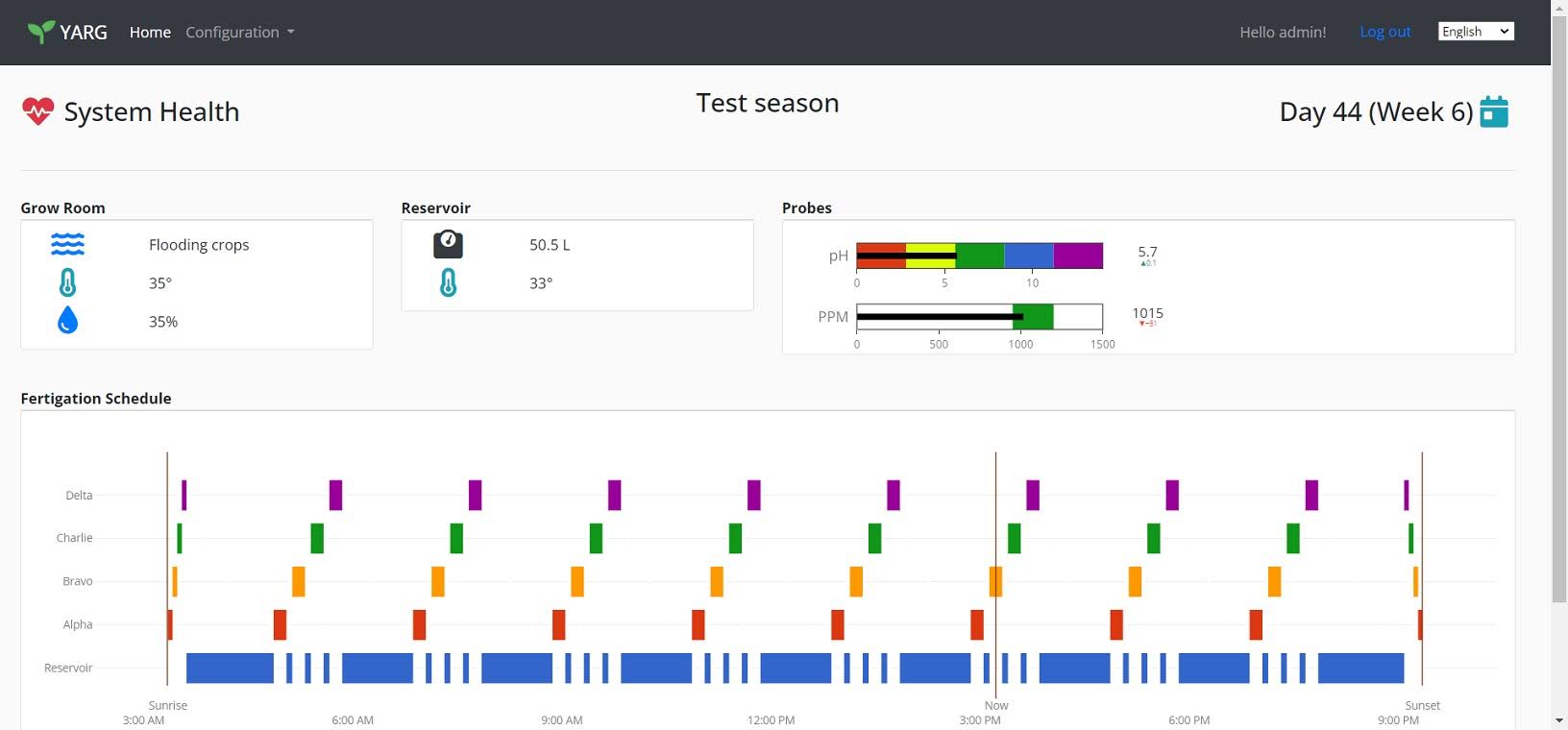
Task: Click the purple segment of pH bar
Action: 1077,255
